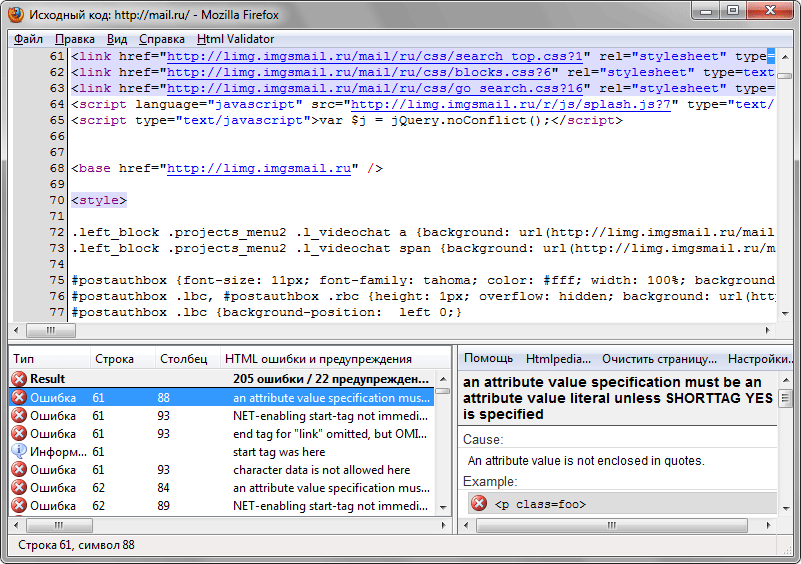Sort errors by the Строка column header
The width and height of the screenshot is (801, 564).
point(114,358)
